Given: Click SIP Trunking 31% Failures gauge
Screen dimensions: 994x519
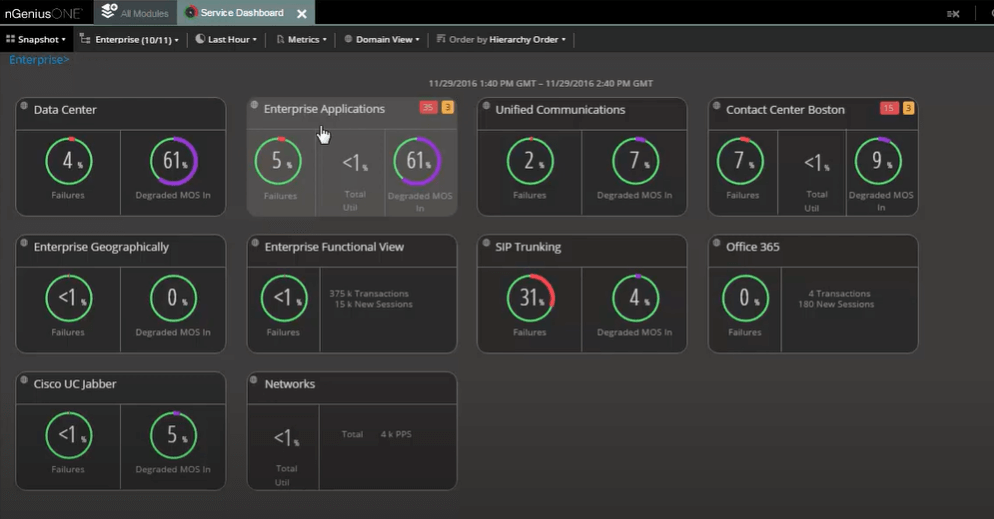Looking at the screenshot, I should click(x=531, y=298).
